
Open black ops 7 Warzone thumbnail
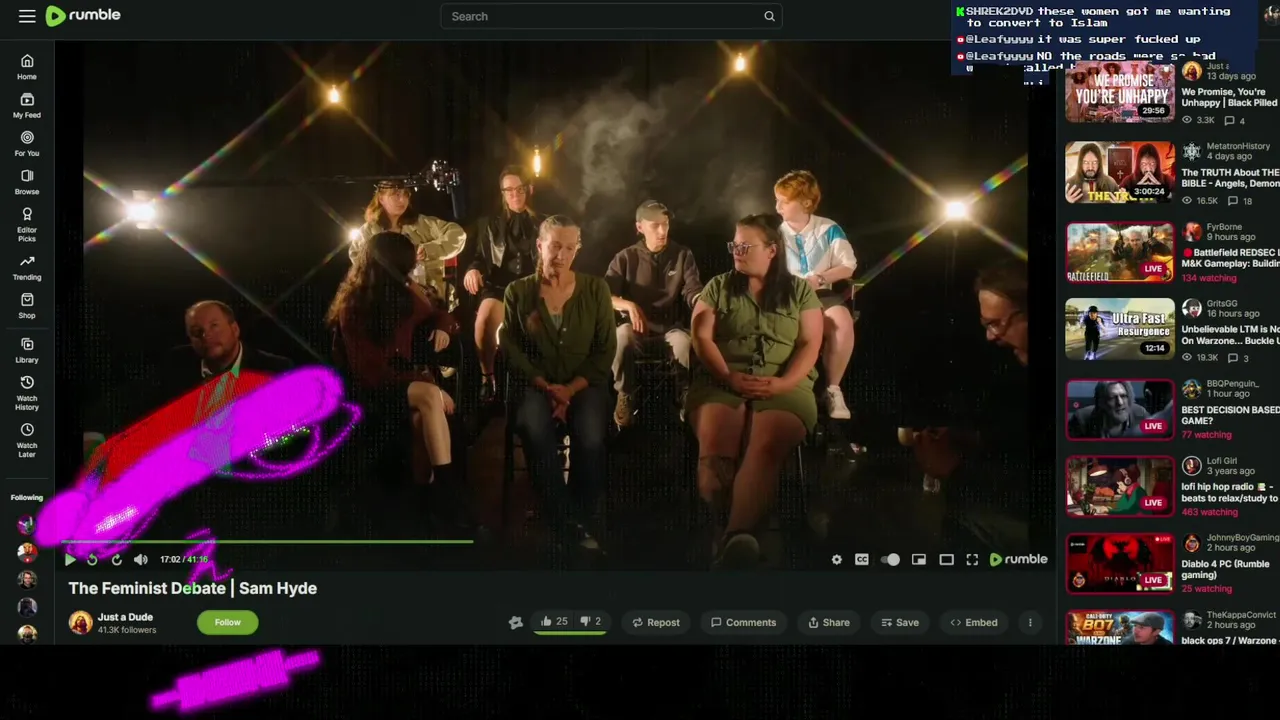tap(1120, 627)
